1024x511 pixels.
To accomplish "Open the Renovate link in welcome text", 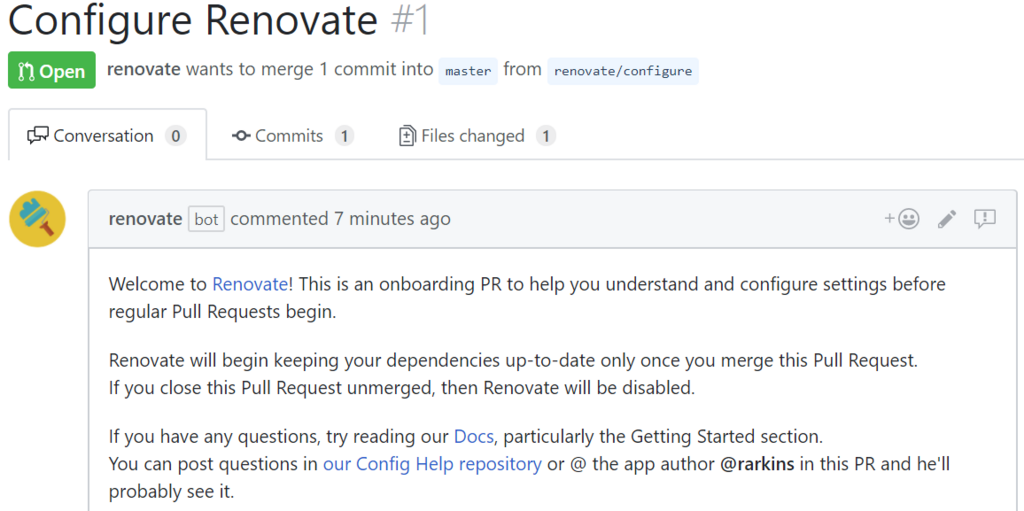I will pyautogui.click(x=249, y=284).
